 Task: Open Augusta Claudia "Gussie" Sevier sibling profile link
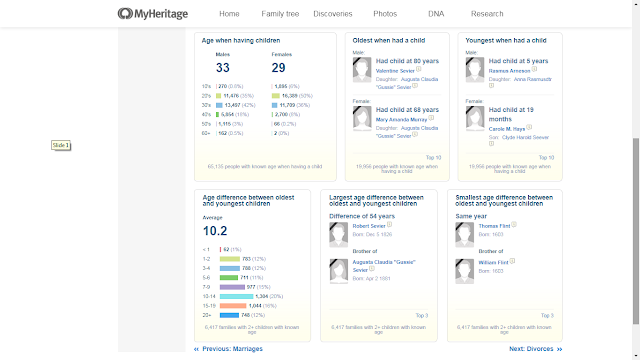point(384,266)
